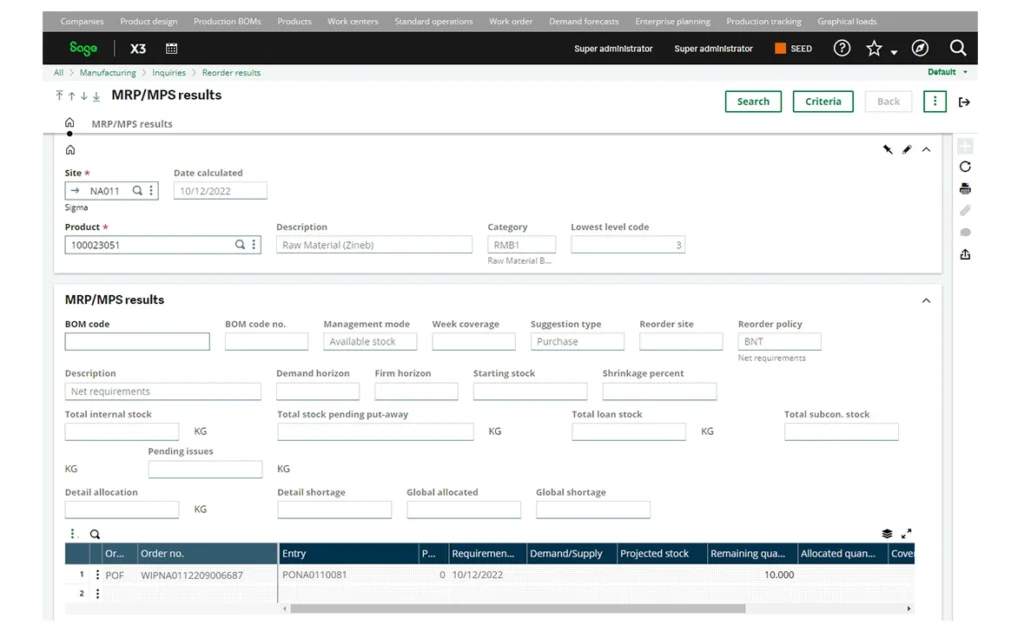Image resolution: width=1024 pixels, height=625 pixels.
Task: Open the favorites star dropdown
Action: [x=880, y=49]
